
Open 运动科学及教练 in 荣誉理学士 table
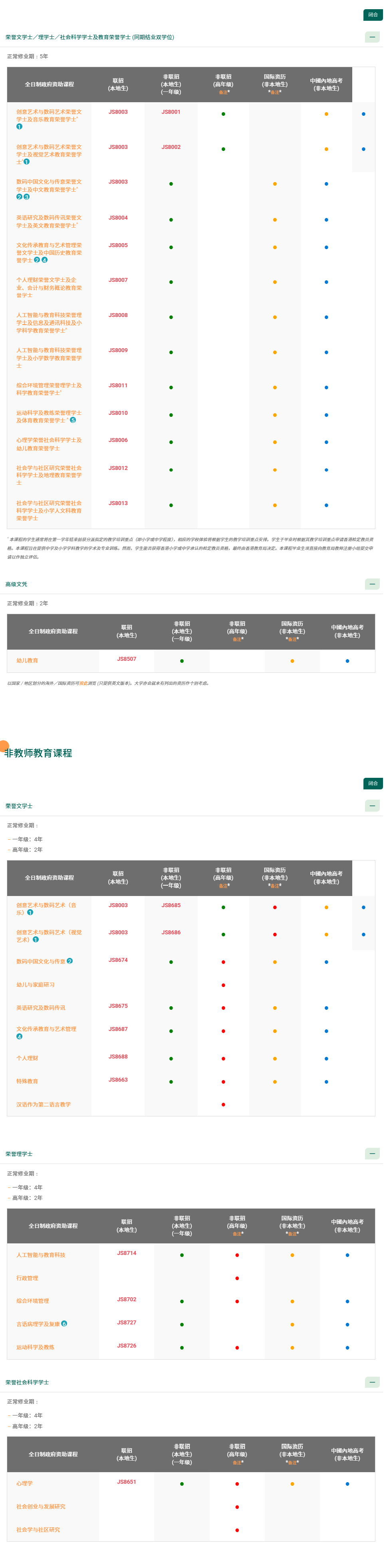tap(35, 1347)
